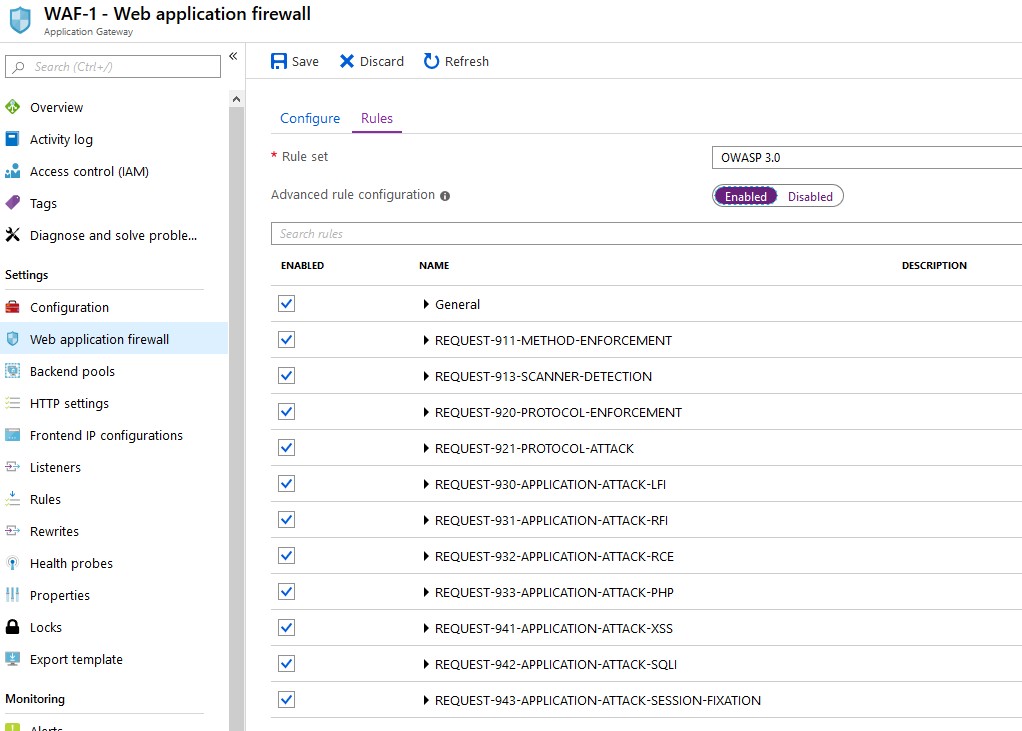Viewport: 1022px width, 731px height.
Task: Click the Diagnose and solve problems icon
Action: click(12, 235)
